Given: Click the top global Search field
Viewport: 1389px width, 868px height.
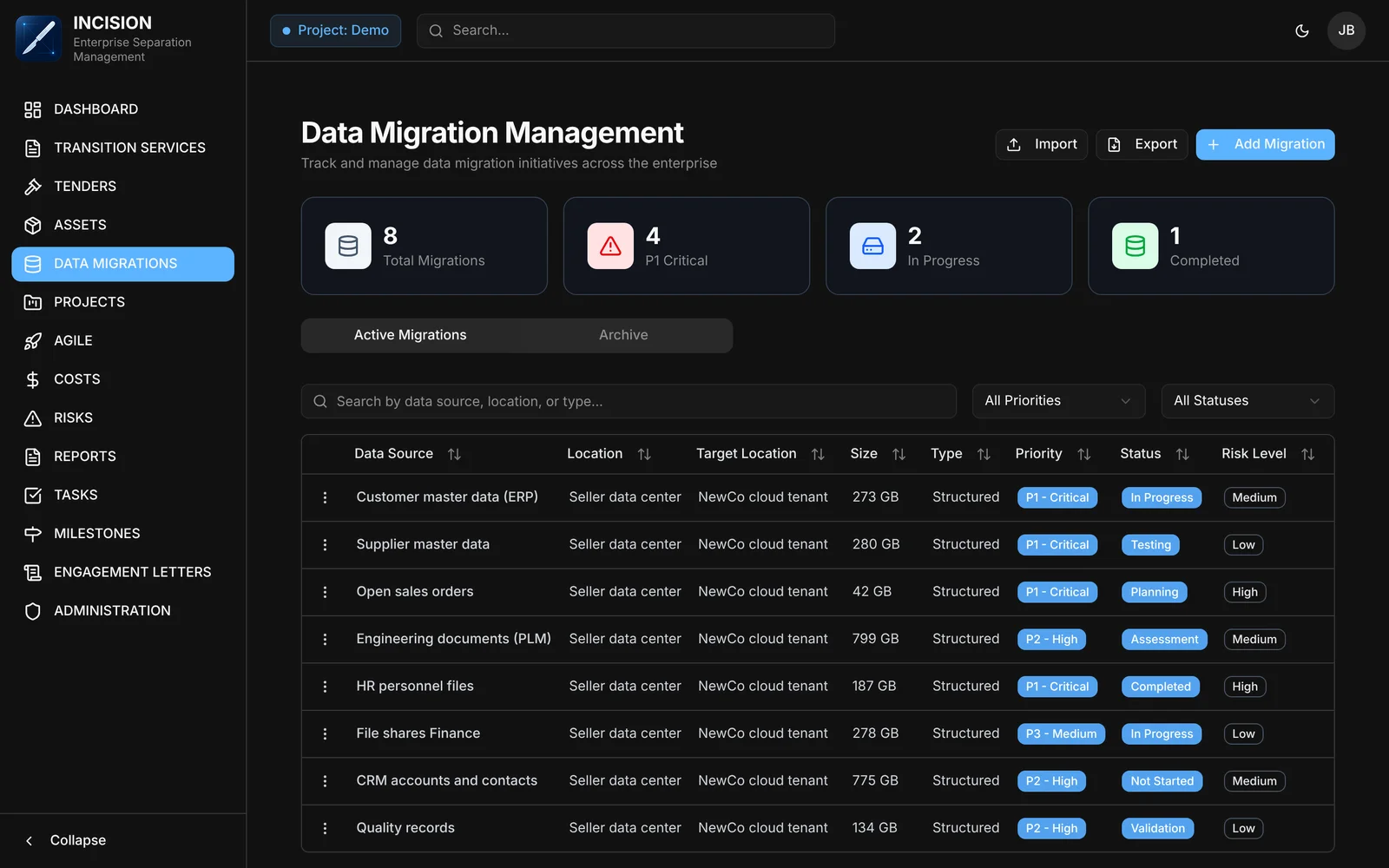Looking at the screenshot, I should click(626, 30).
